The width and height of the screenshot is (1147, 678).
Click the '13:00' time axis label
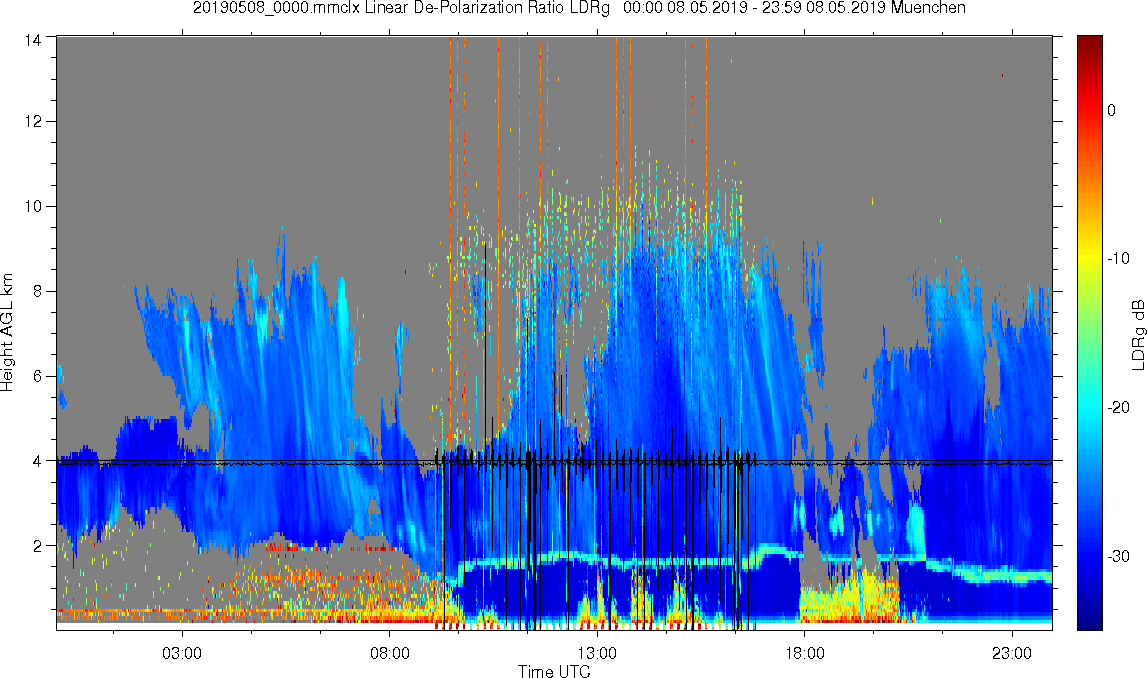click(597, 653)
